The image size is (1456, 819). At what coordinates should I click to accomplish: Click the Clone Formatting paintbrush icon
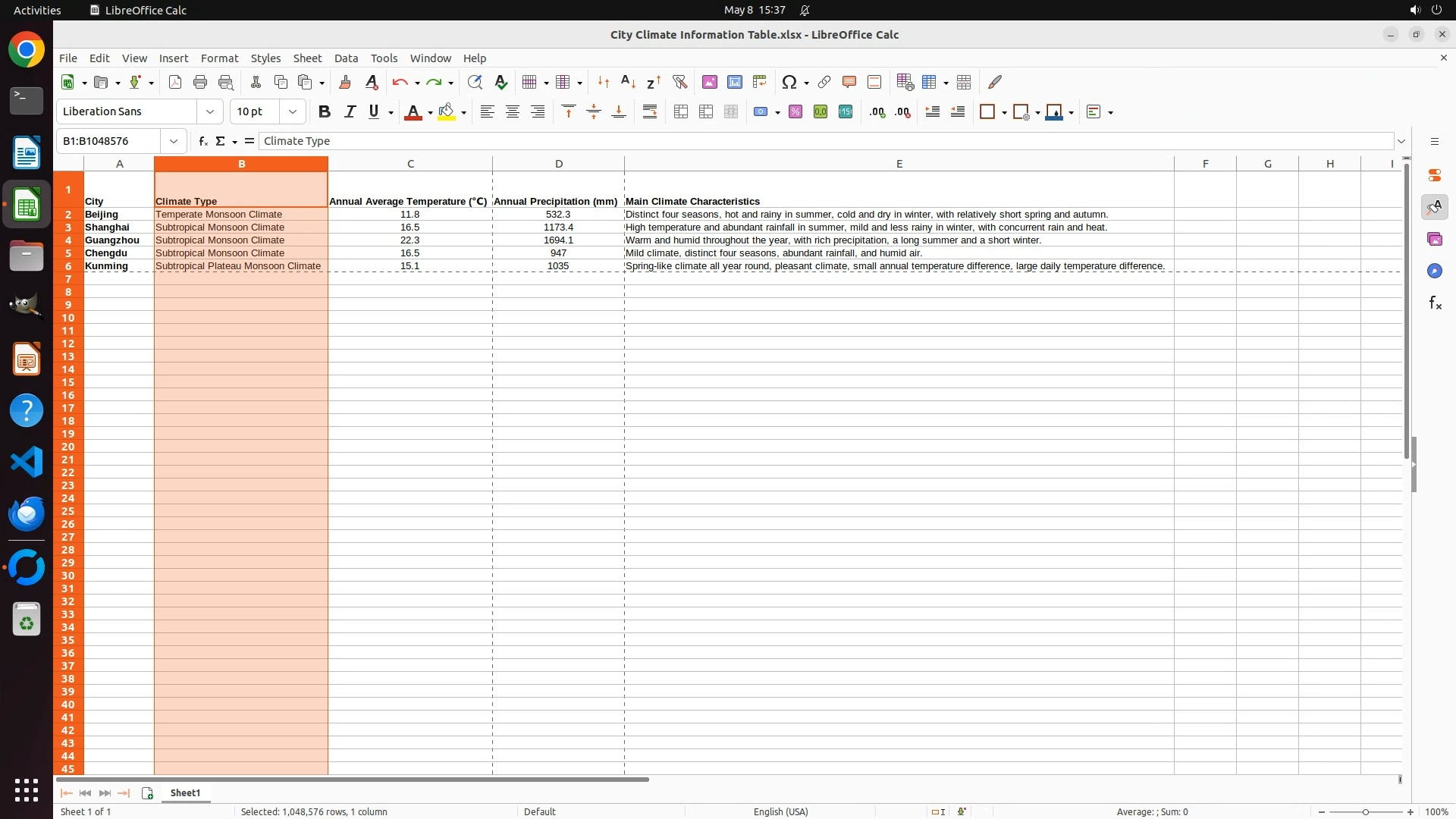(x=345, y=82)
